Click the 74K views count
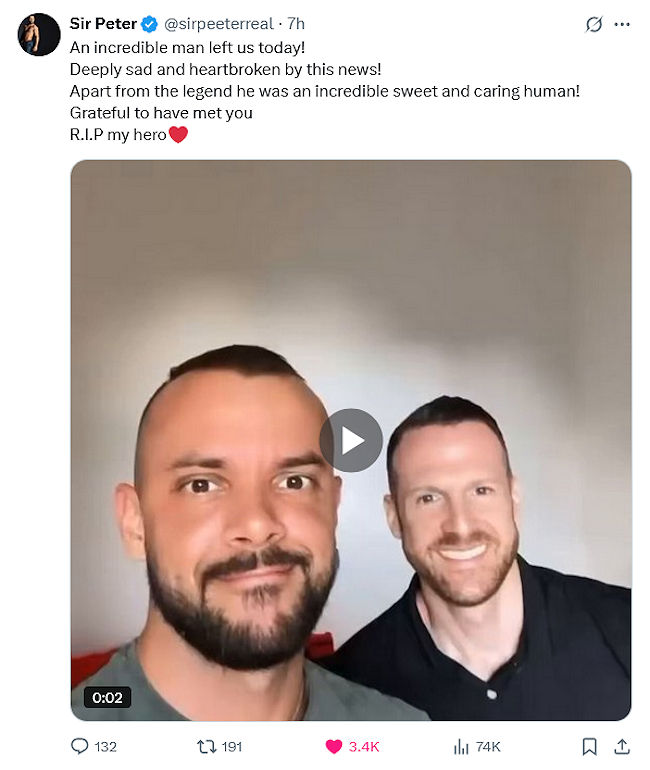This screenshot has height=770, width=650. click(x=488, y=747)
